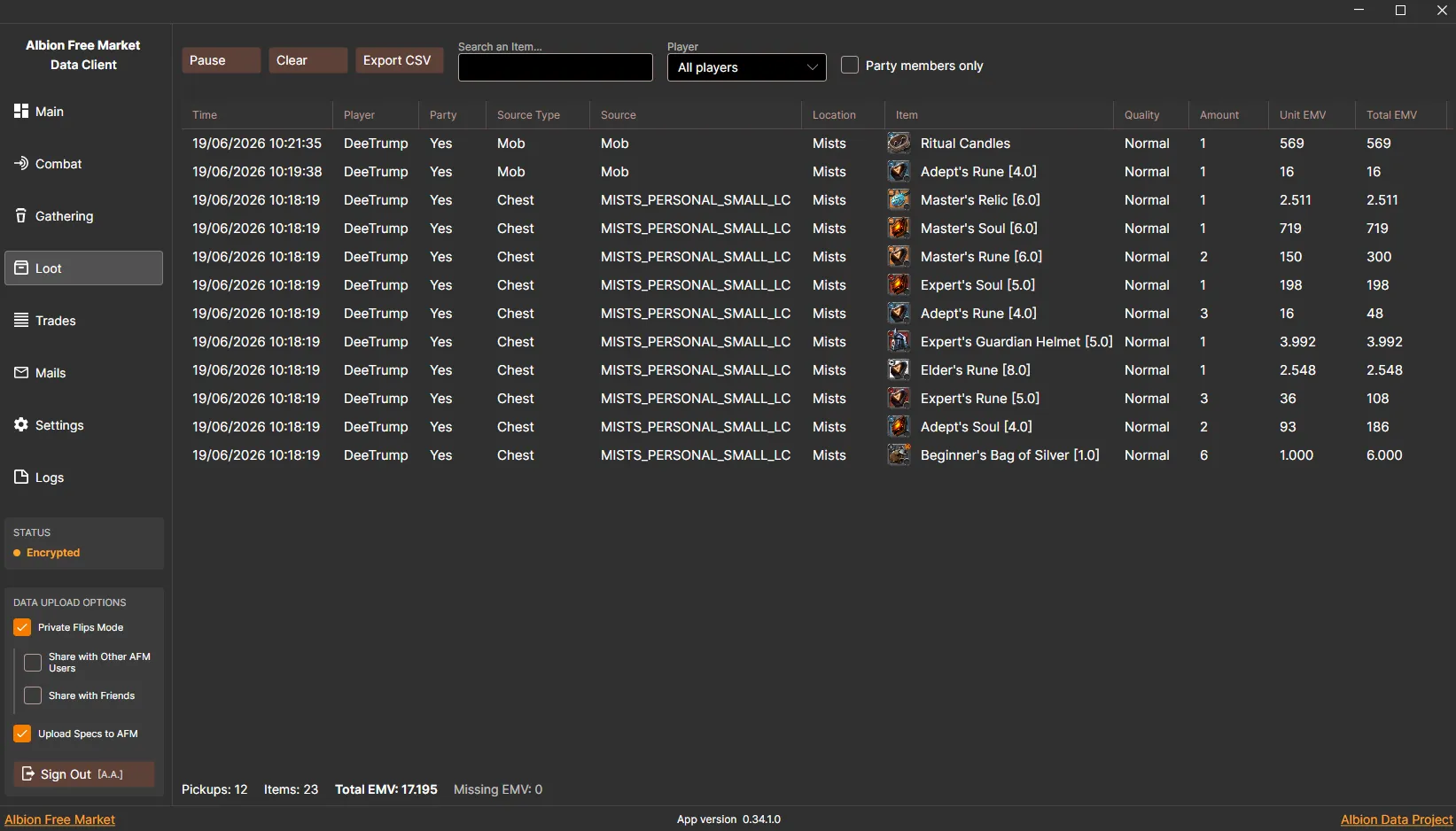Switch to the Main section
Image resolution: width=1456 pixels, height=831 pixels.
tap(83, 112)
